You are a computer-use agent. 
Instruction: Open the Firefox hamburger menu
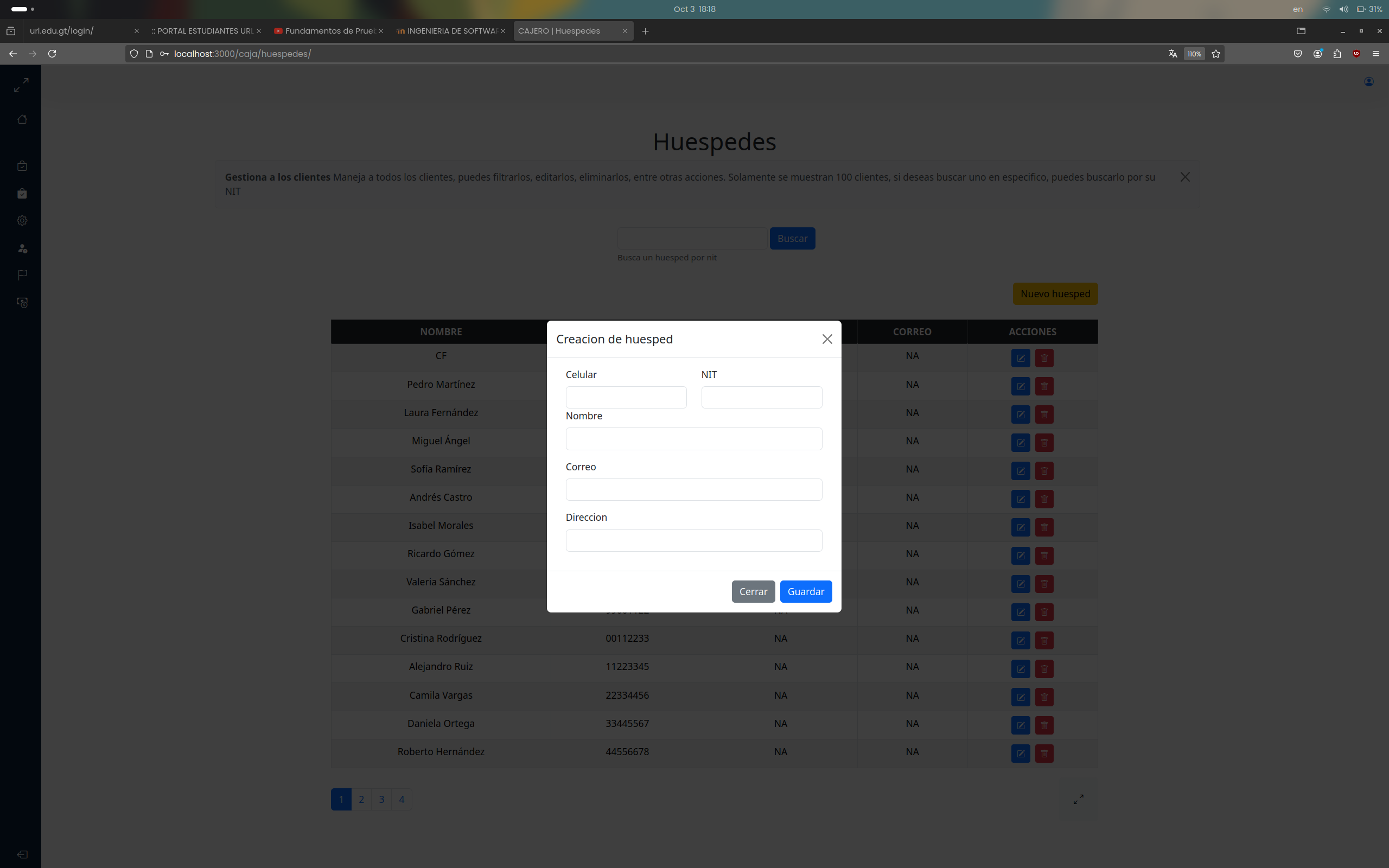[1376, 54]
